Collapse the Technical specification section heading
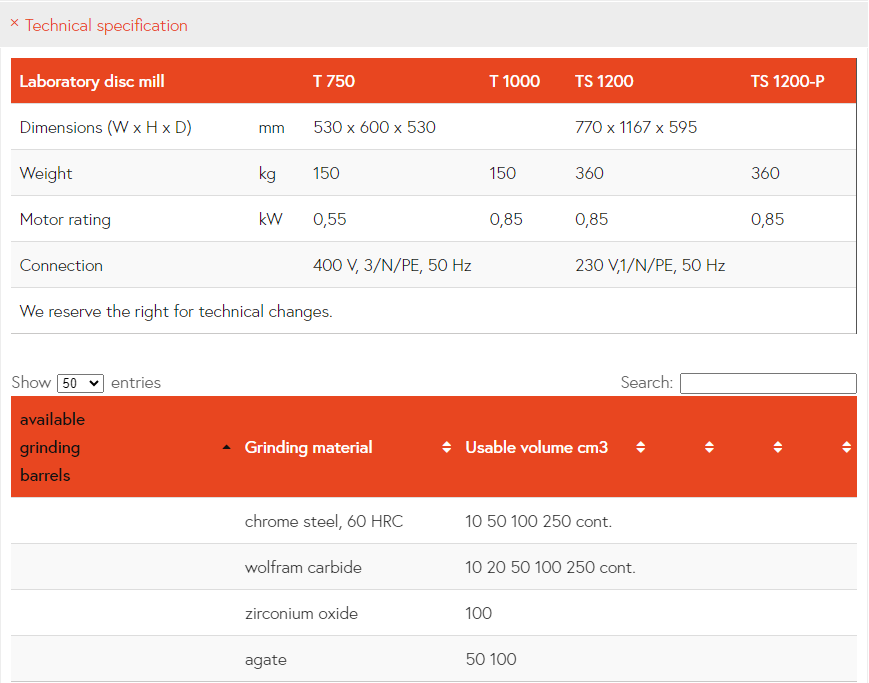Image resolution: width=869 pixels, height=683 pixels. [x=106, y=26]
